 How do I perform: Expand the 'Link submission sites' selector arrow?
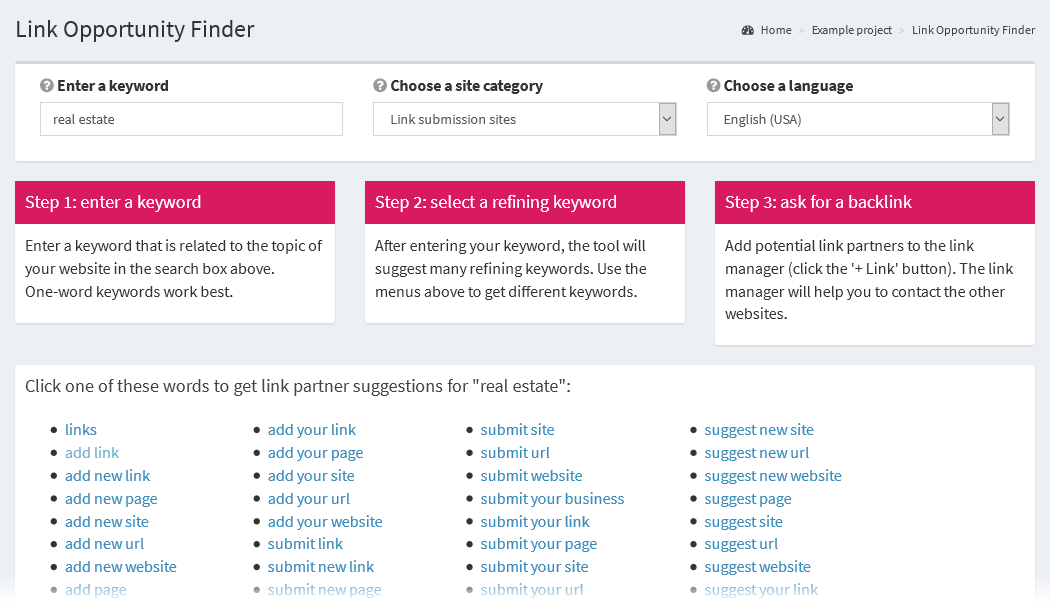pos(666,118)
